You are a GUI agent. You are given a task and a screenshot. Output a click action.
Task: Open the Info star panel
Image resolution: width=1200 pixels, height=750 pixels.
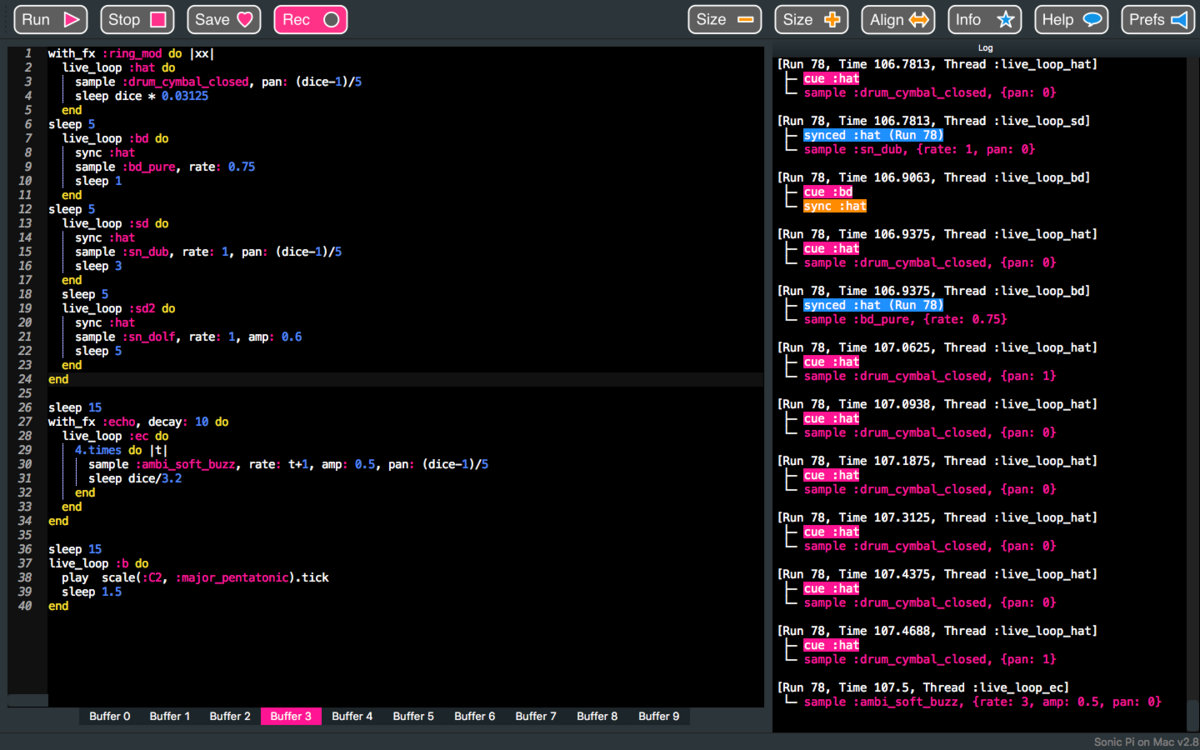click(x=984, y=19)
